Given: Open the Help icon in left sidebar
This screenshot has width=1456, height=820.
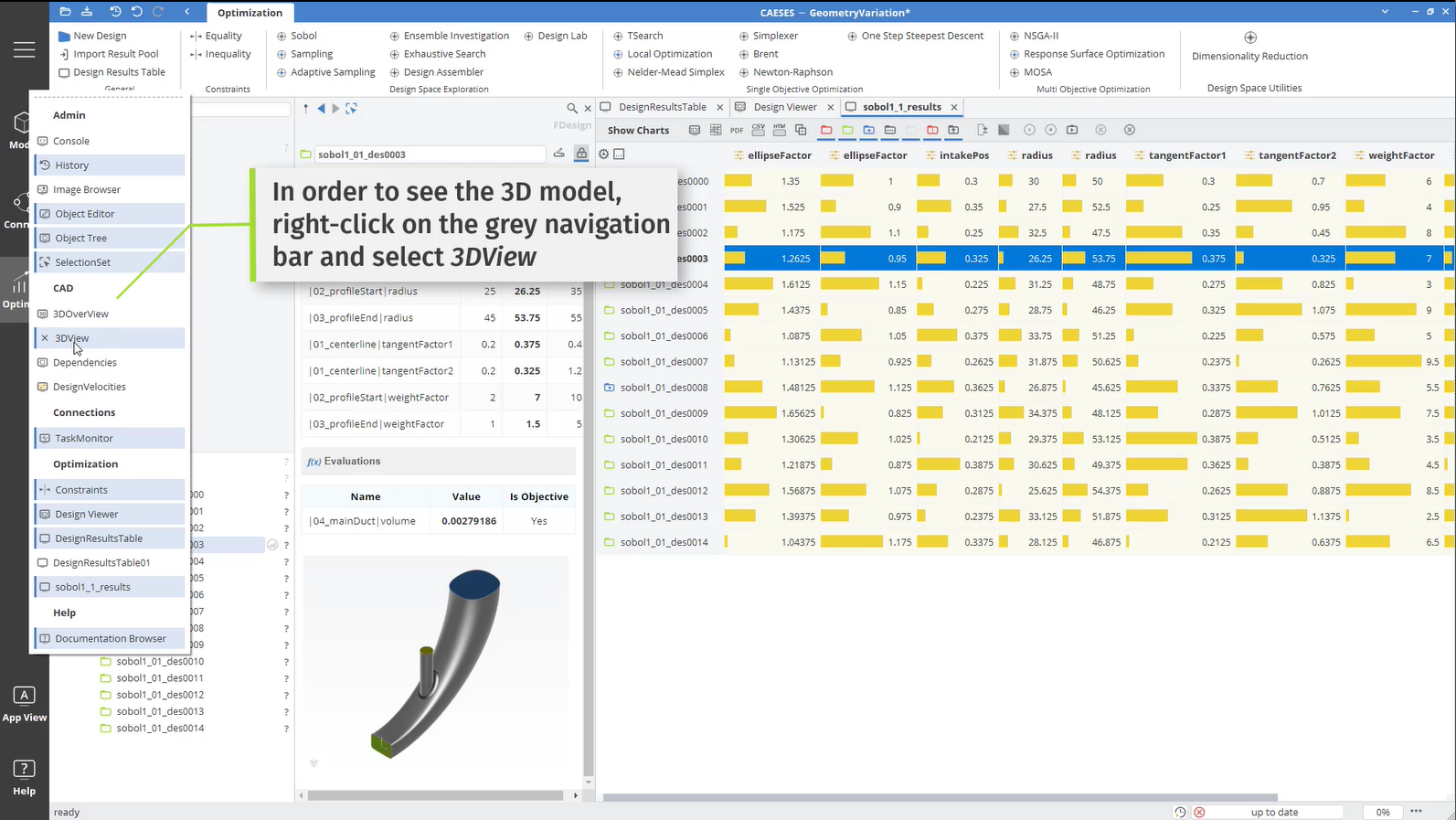Looking at the screenshot, I should [x=25, y=777].
